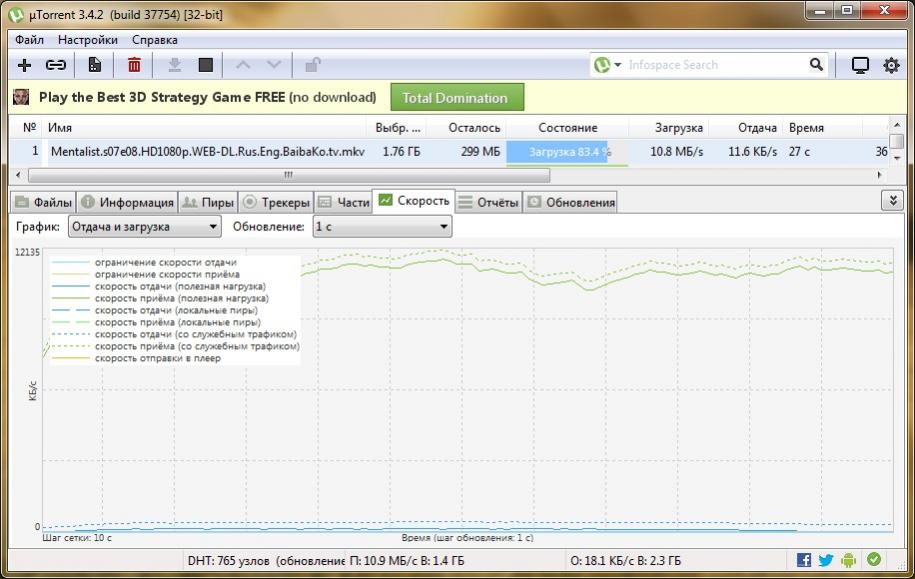Remove torrent with red trash icon
Viewport: 915px width, 579px height.
(134, 65)
